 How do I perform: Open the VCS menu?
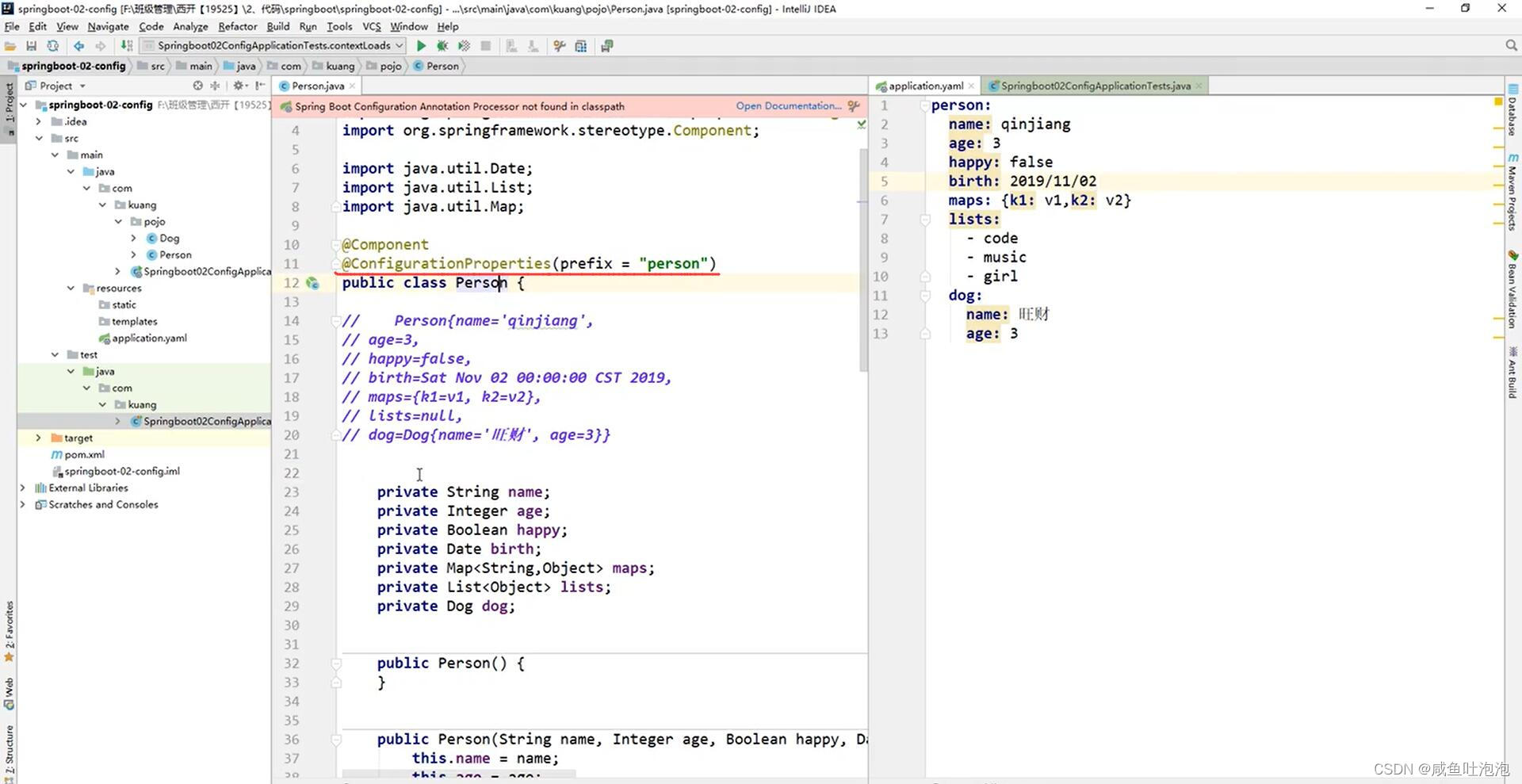click(371, 26)
